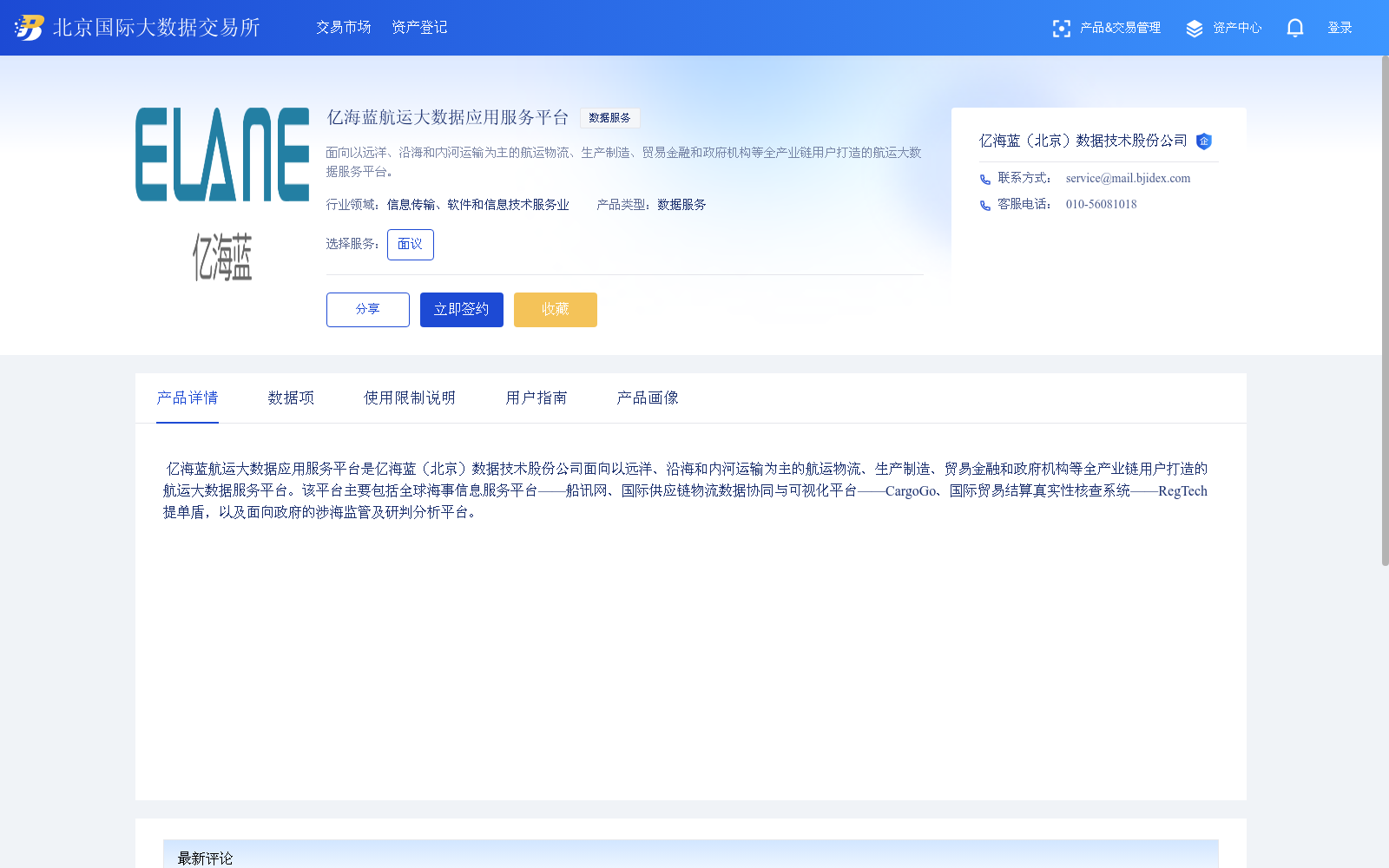Open the 资产登记 menu
The height and width of the screenshot is (868, 1389).
pos(419,28)
